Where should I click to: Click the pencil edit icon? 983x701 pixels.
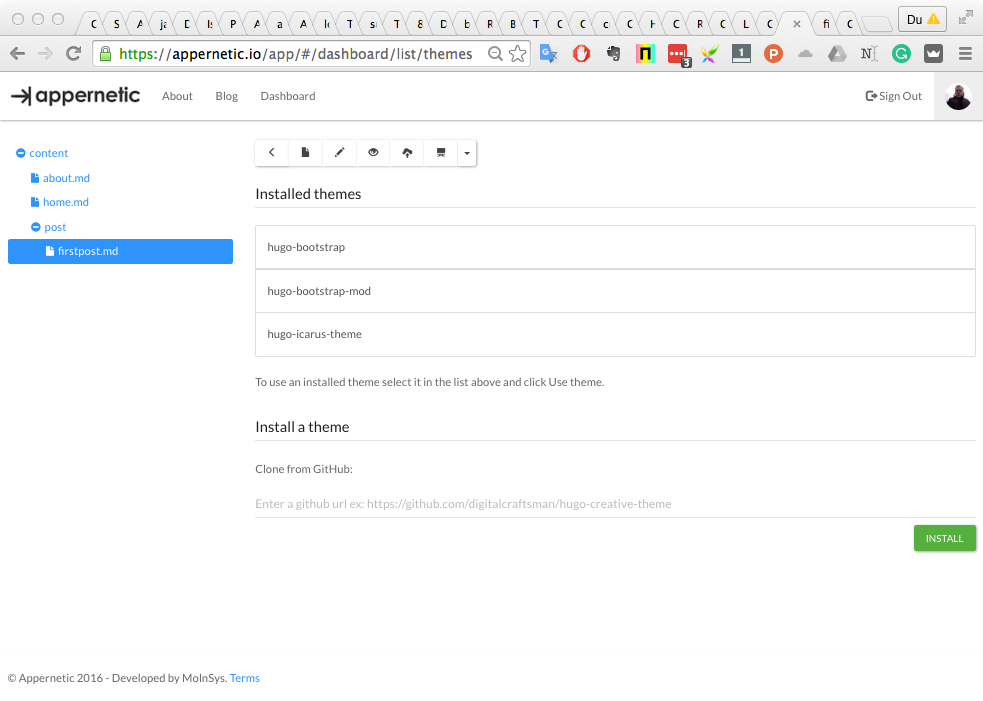[x=339, y=152]
